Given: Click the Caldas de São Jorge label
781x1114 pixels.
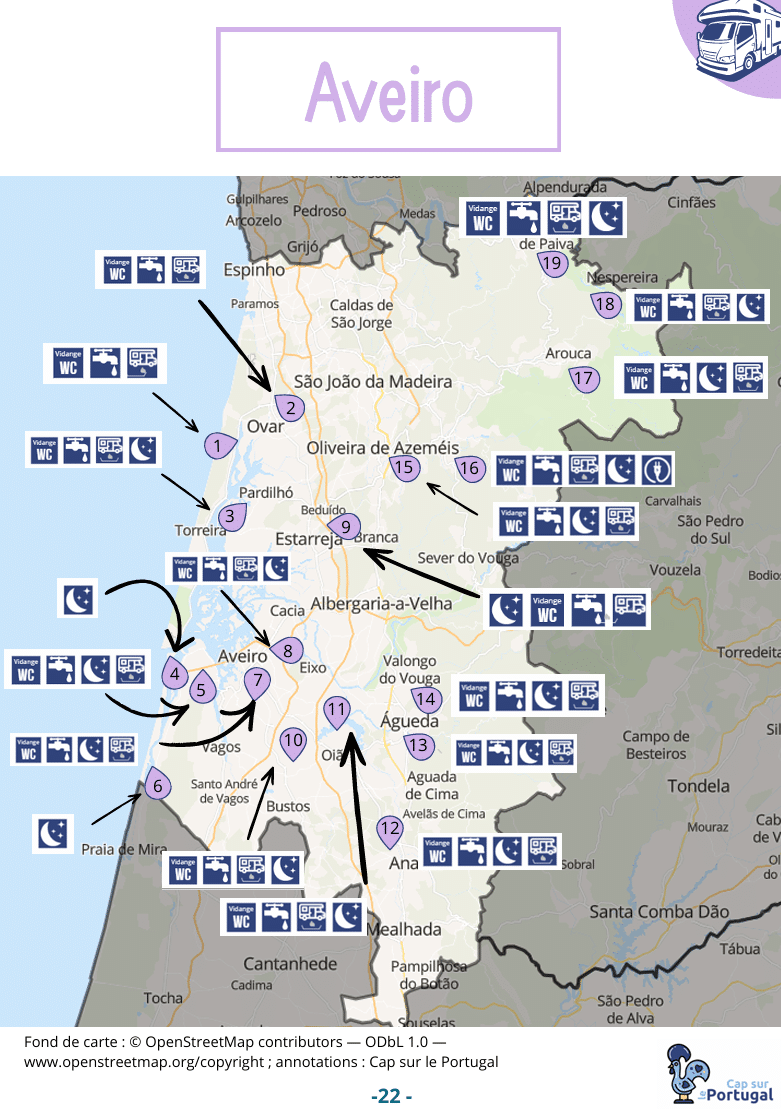Looking at the screenshot, I should coord(361,313).
